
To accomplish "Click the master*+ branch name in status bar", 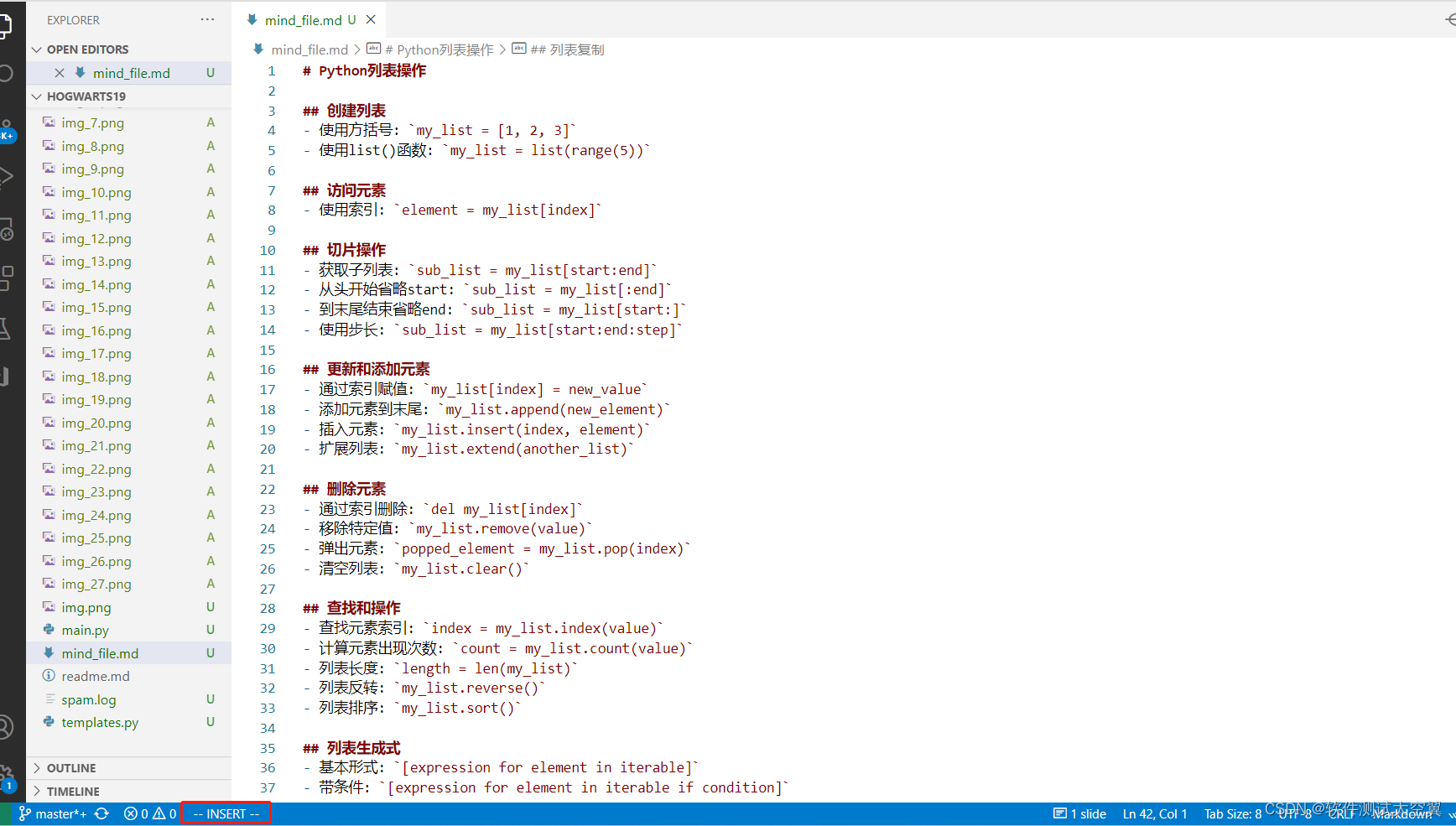I will (x=60, y=813).
